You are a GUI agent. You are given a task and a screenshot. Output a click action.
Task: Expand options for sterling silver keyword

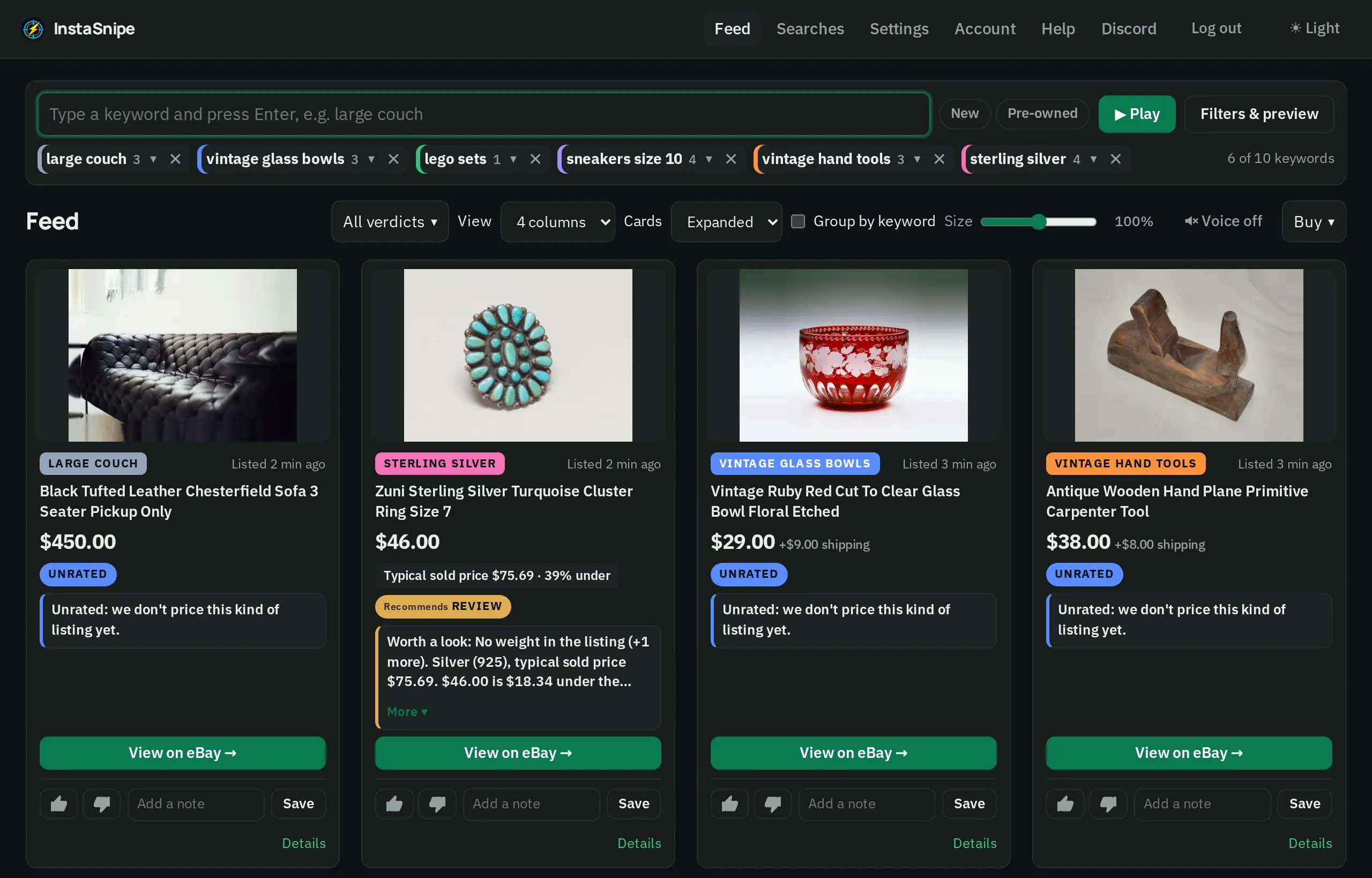[x=1093, y=159]
